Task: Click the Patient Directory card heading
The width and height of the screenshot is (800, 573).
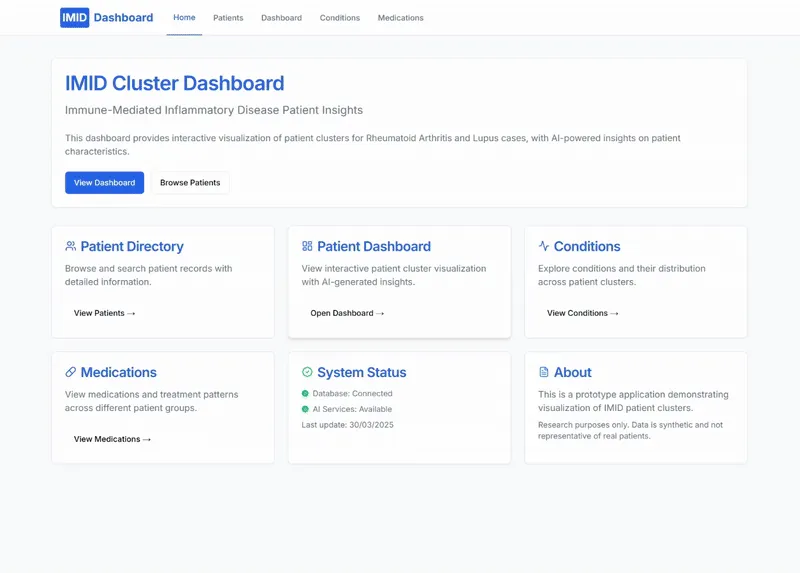Action: 132,246
